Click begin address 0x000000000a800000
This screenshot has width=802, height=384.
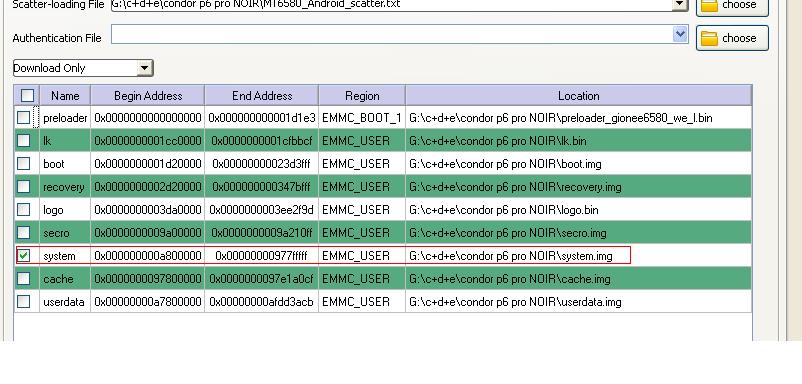[x=148, y=255]
